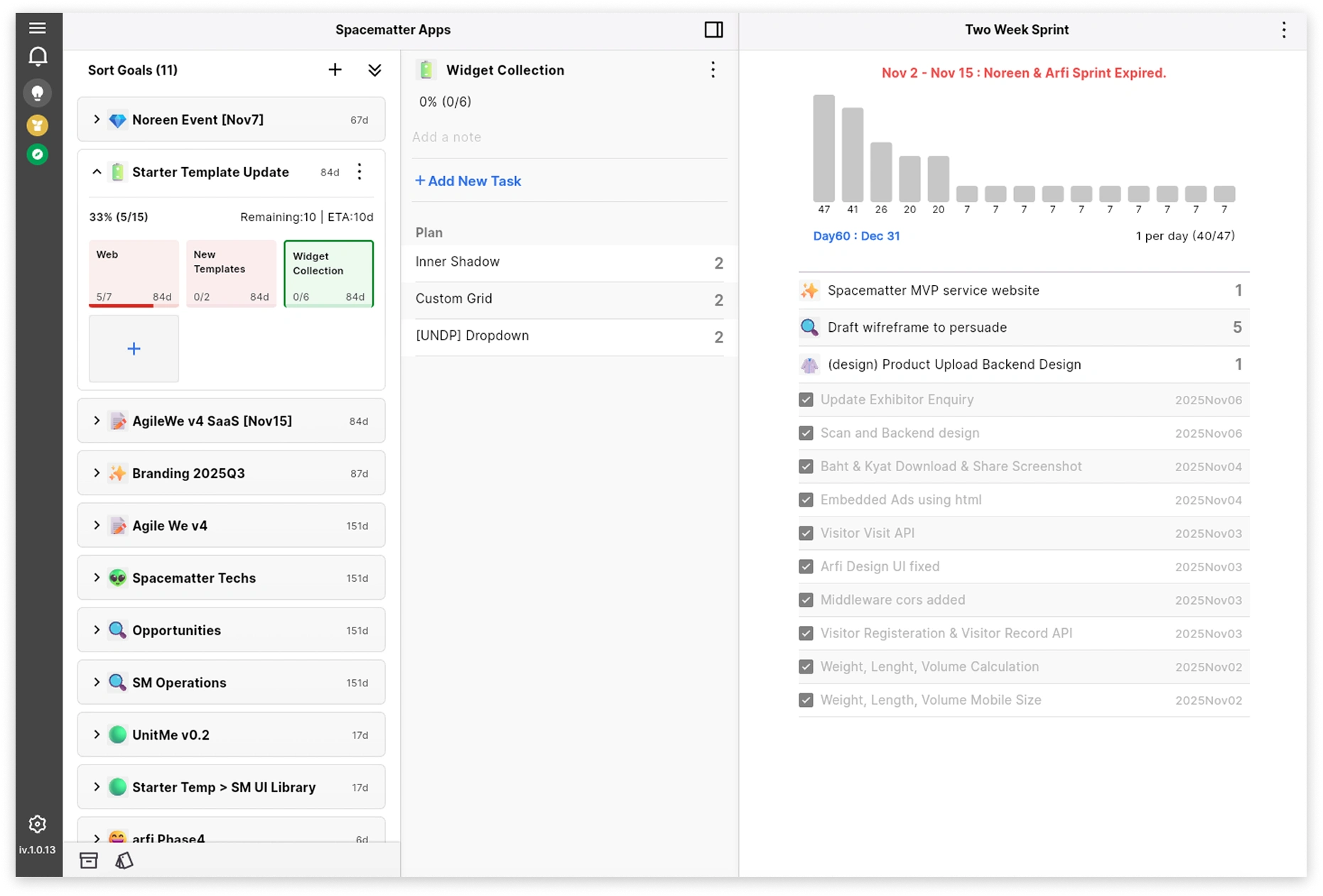
Task: Uncheck Baht & Kyat Download task
Action: tap(806, 467)
